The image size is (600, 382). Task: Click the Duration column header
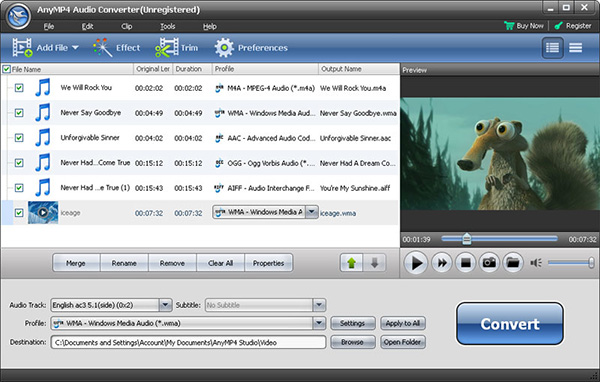[x=192, y=69]
